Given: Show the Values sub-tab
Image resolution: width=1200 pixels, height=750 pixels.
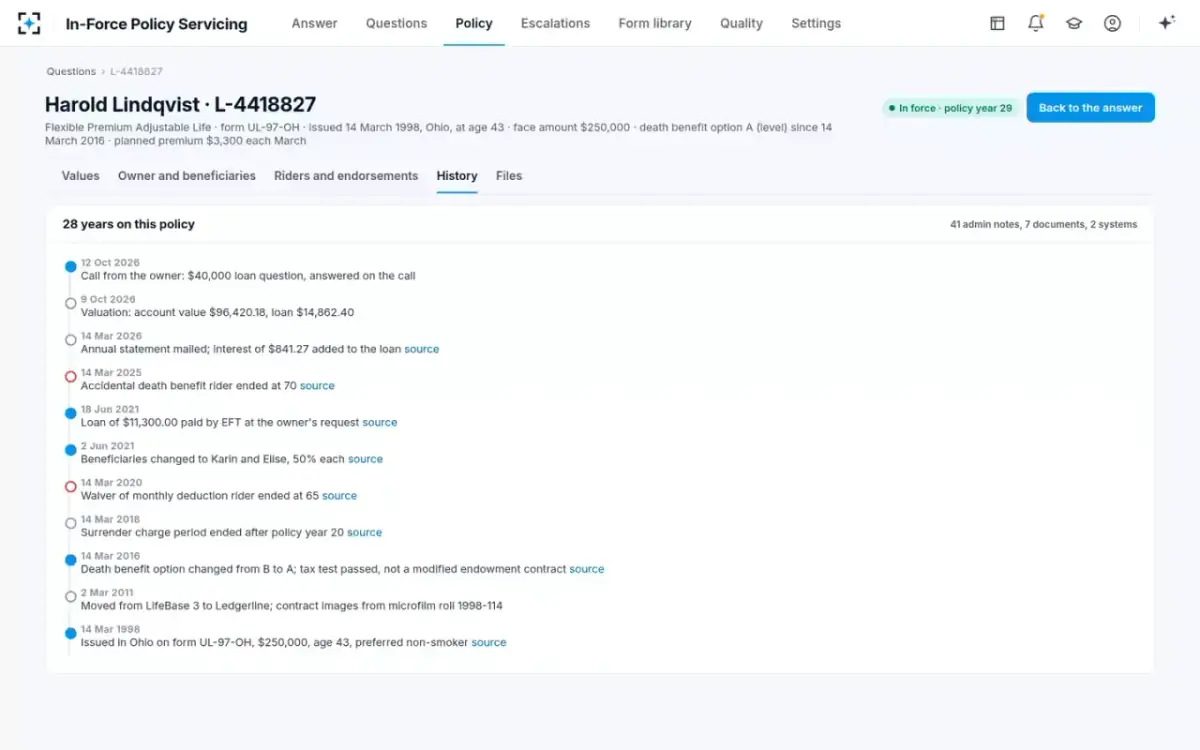Looking at the screenshot, I should 81,176.
